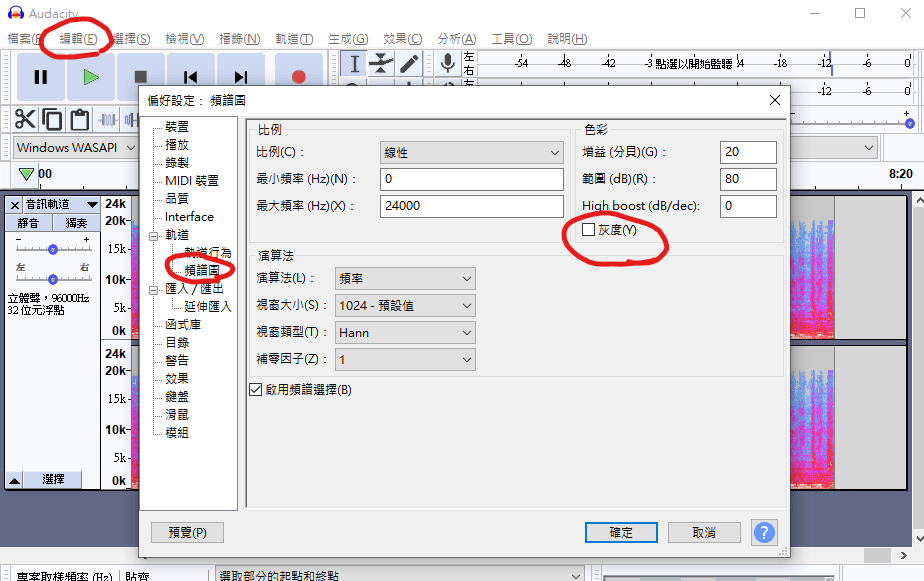924x581 pixels.
Task: Open the blue help question mark button
Action: [764, 533]
